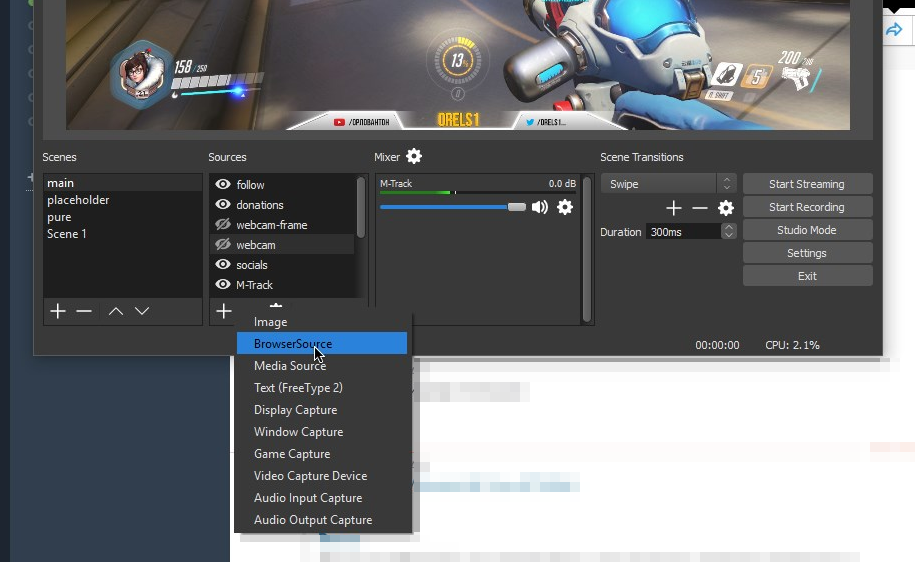Remove selected scene with minus icon
Viewport: 915px width, 562px height.
(84, 311)
